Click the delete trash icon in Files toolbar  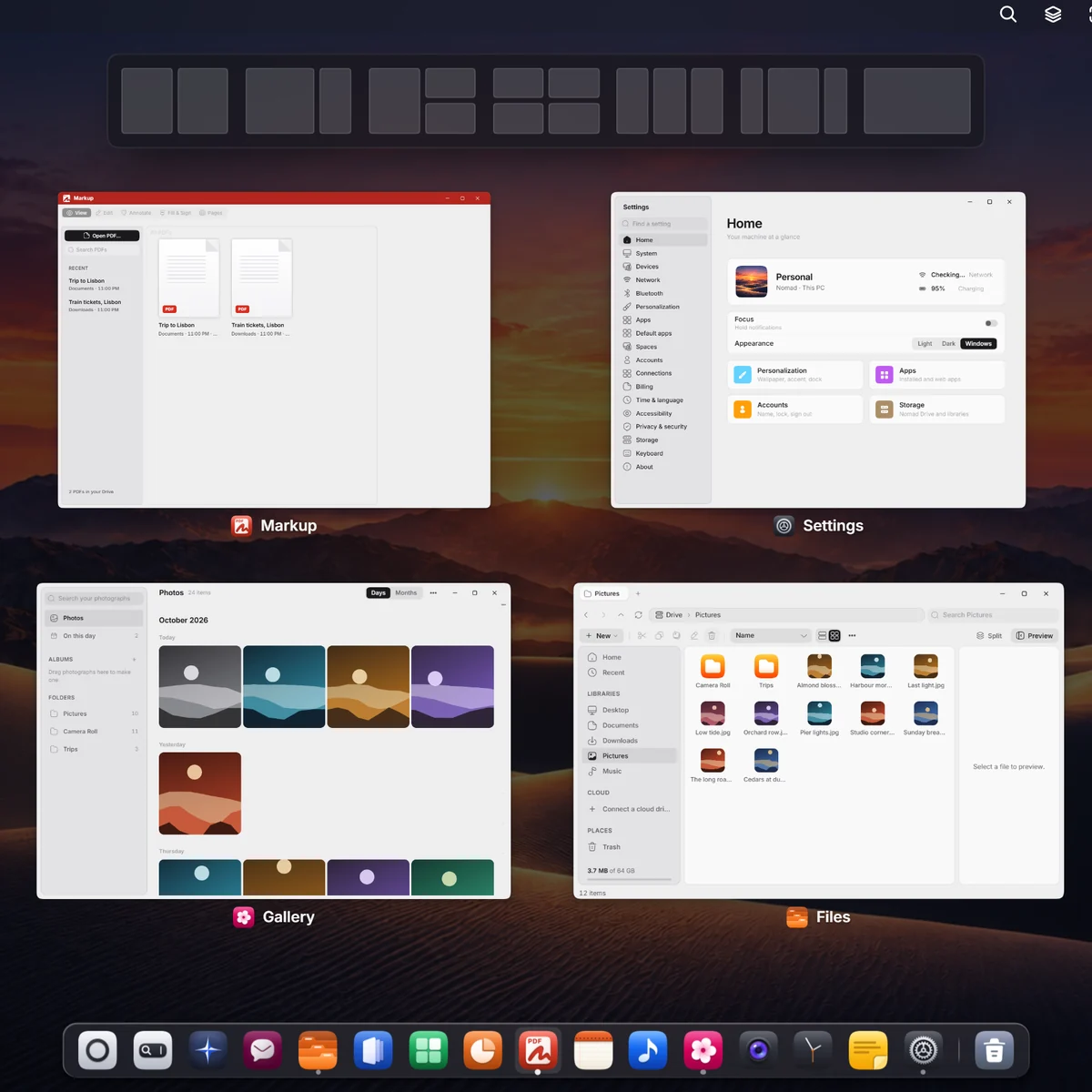coord(712,635)
